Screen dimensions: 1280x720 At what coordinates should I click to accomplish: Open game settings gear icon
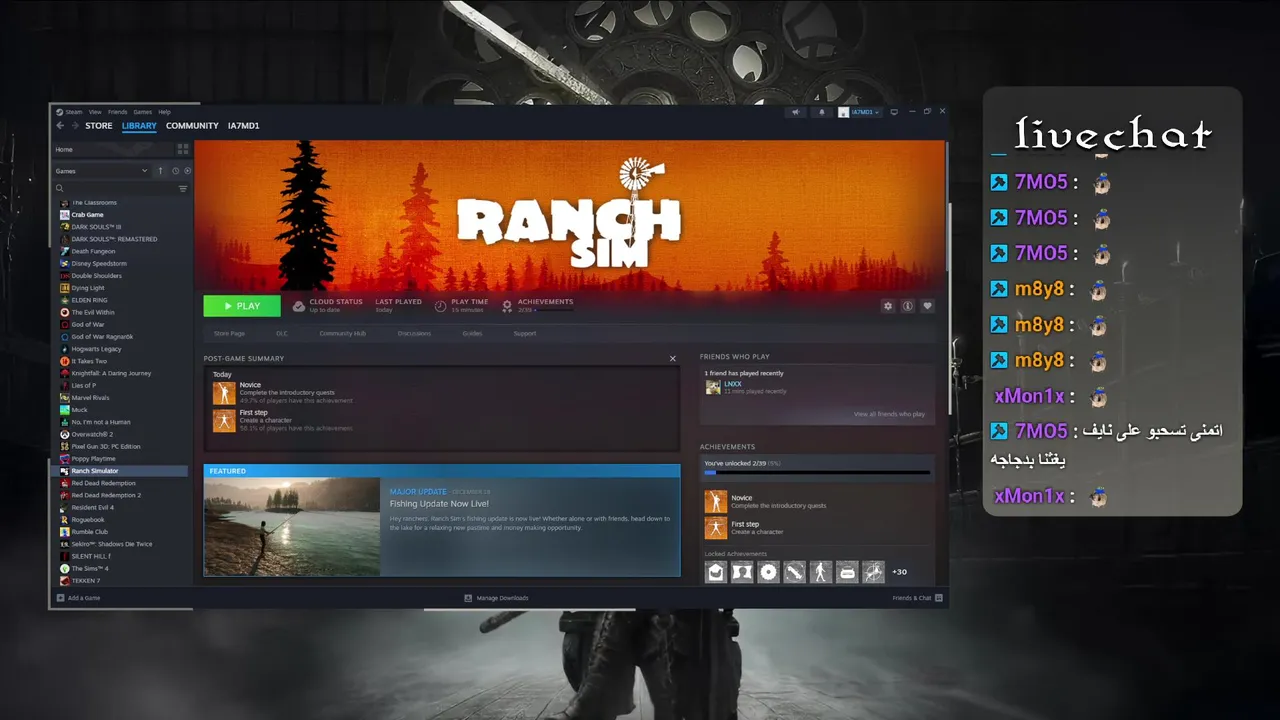point(888,306)
